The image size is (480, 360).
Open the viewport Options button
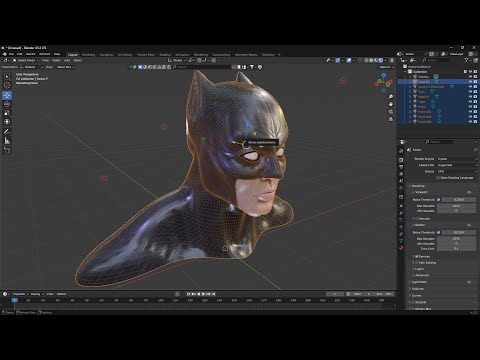coord(386,67)
